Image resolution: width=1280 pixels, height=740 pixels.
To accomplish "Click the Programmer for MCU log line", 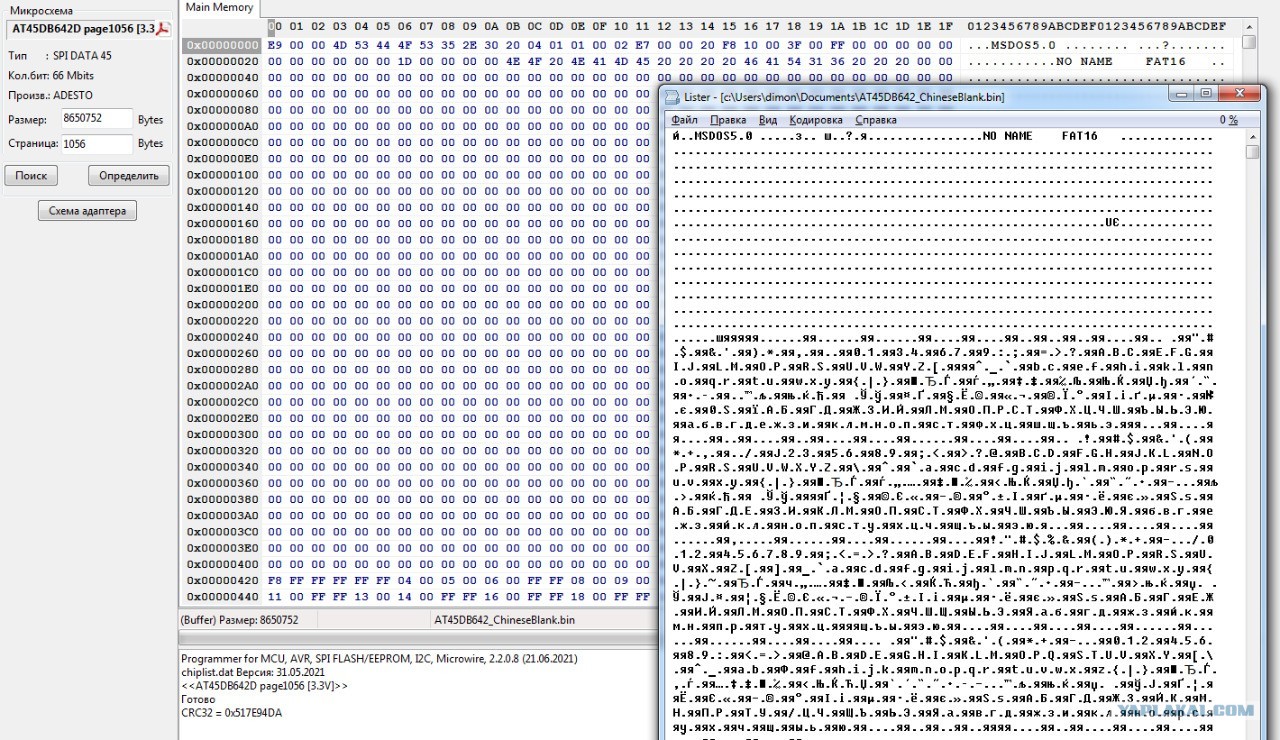I will 379,659.
